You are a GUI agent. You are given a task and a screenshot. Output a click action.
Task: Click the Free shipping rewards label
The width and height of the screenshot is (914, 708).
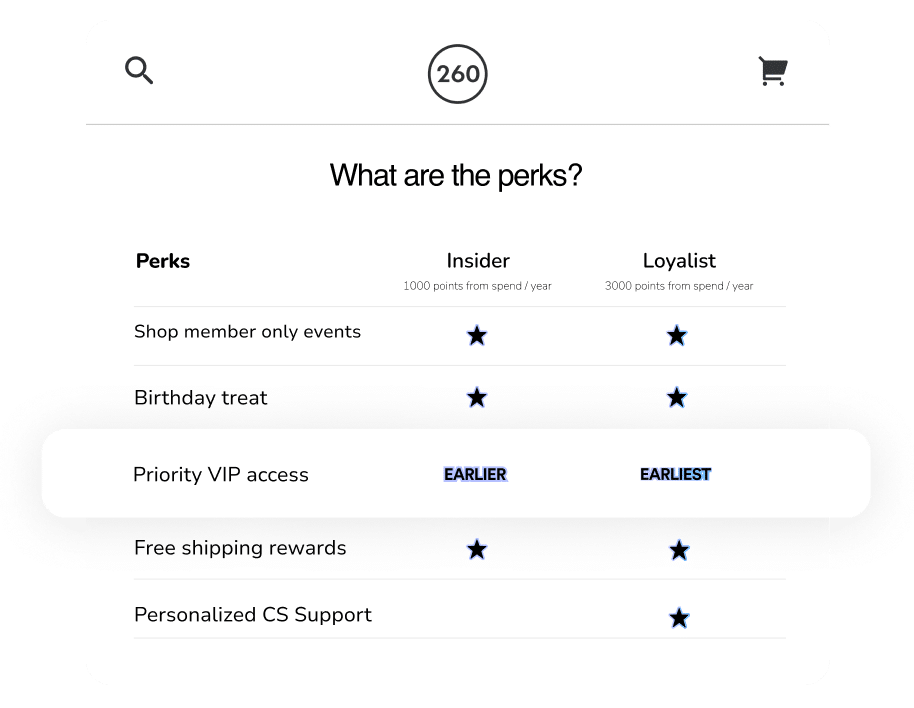(x=240, y=548)
